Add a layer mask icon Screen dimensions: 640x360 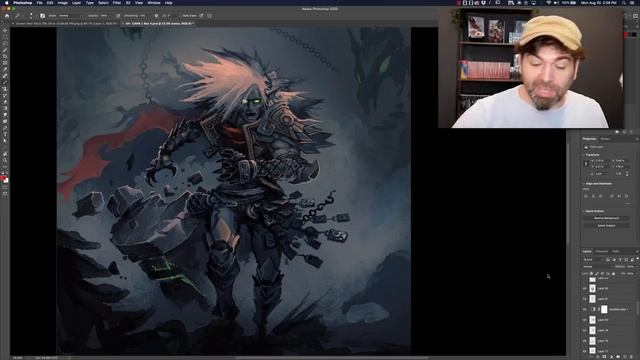click(604, 357)
